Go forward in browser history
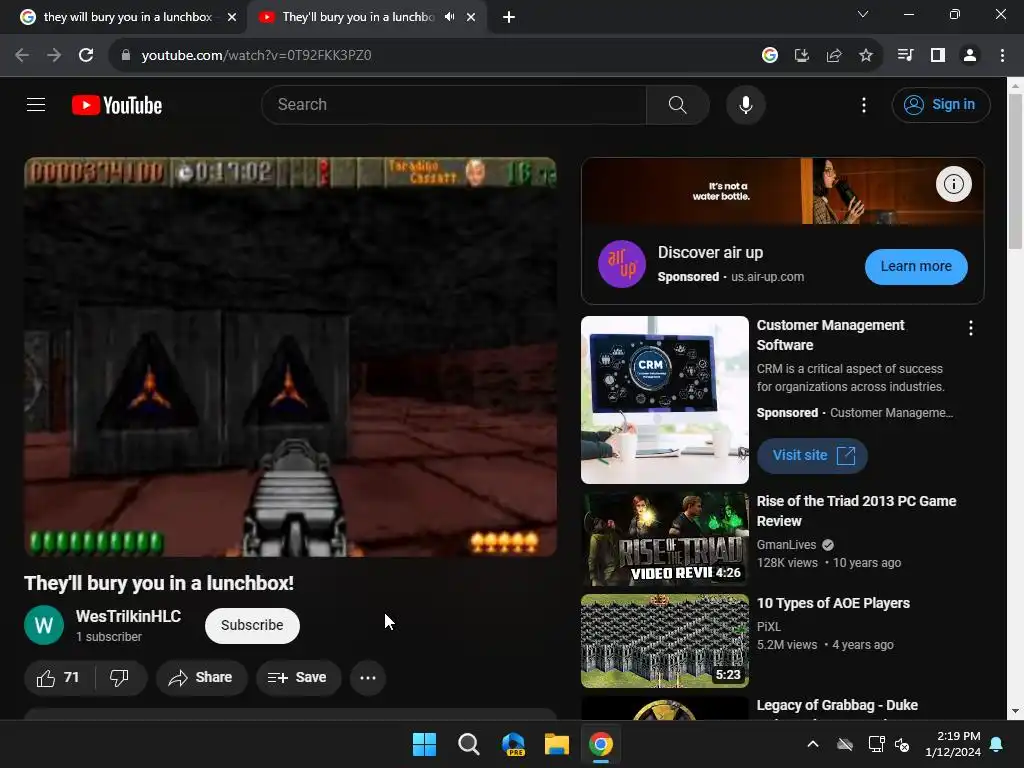 click(54, 55)
